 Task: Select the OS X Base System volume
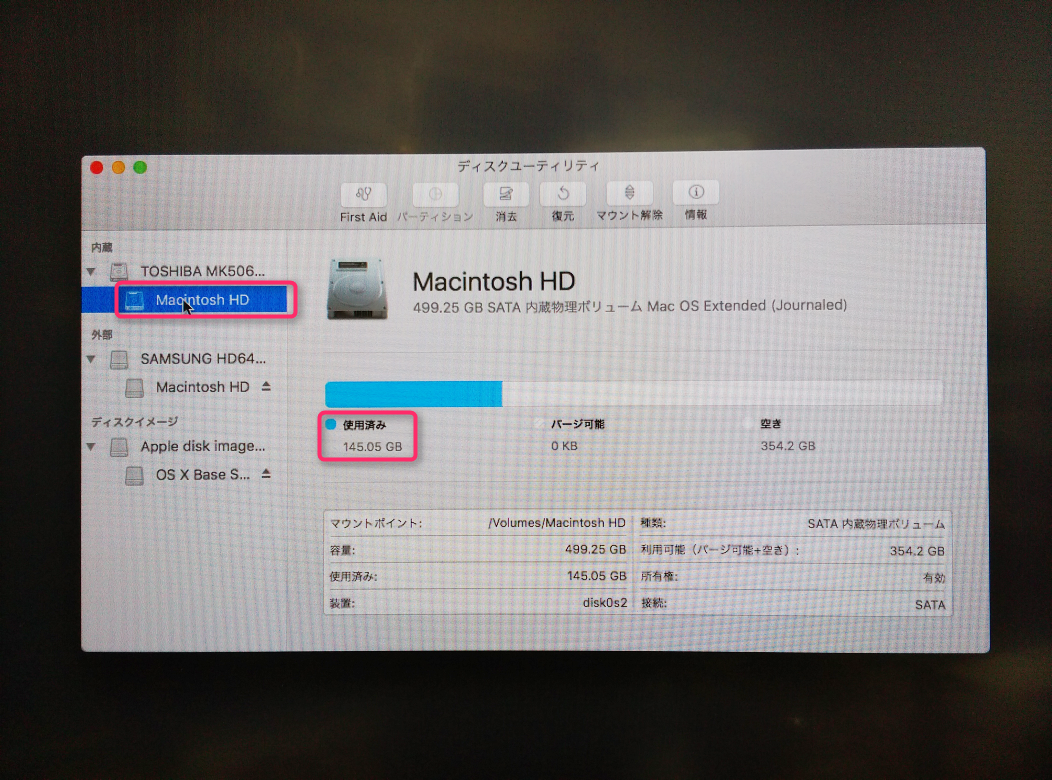(x=202, y=475)
